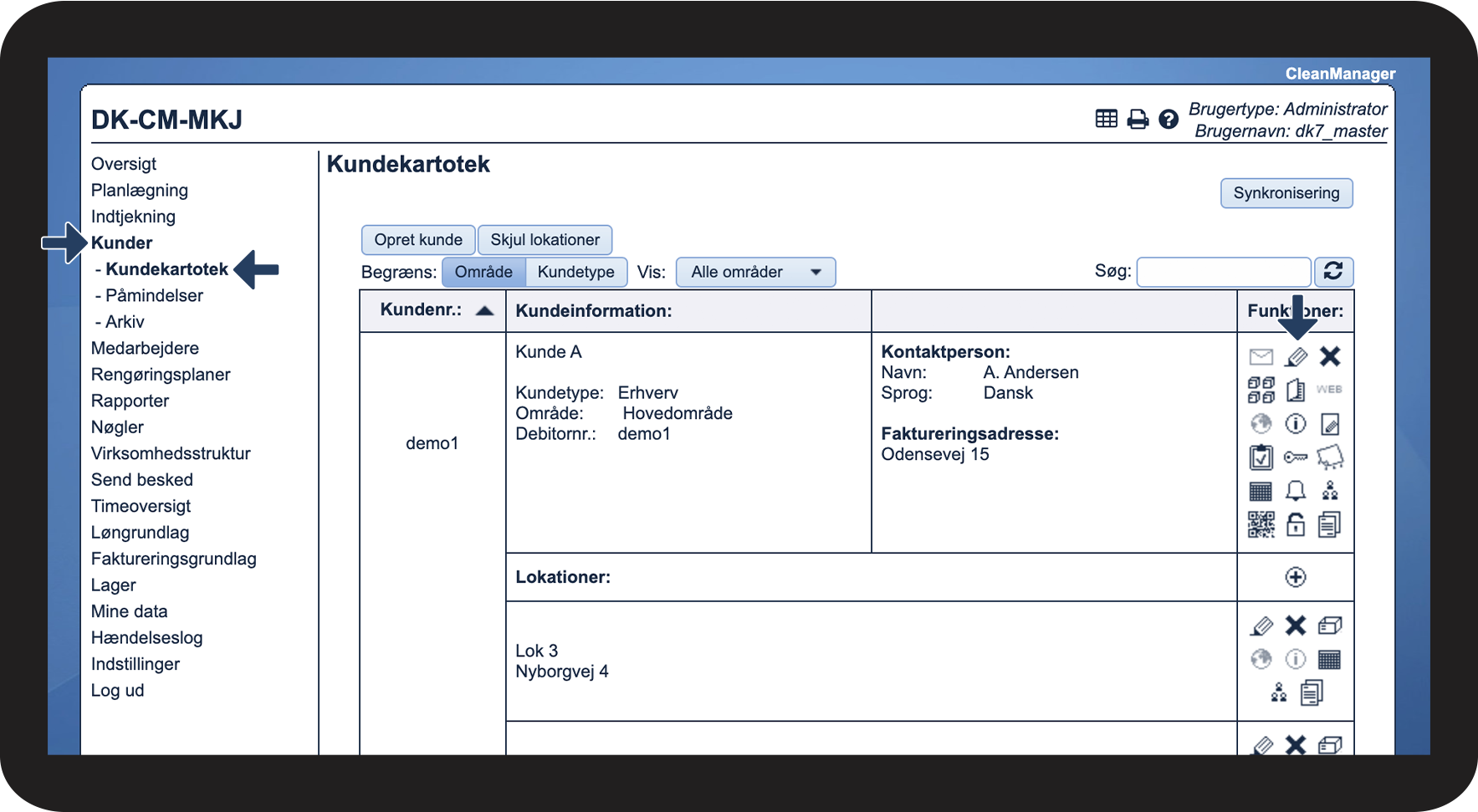Click the key icon for Kunde A
Screen dimensions: 1478x812
tap(1296, 457)
